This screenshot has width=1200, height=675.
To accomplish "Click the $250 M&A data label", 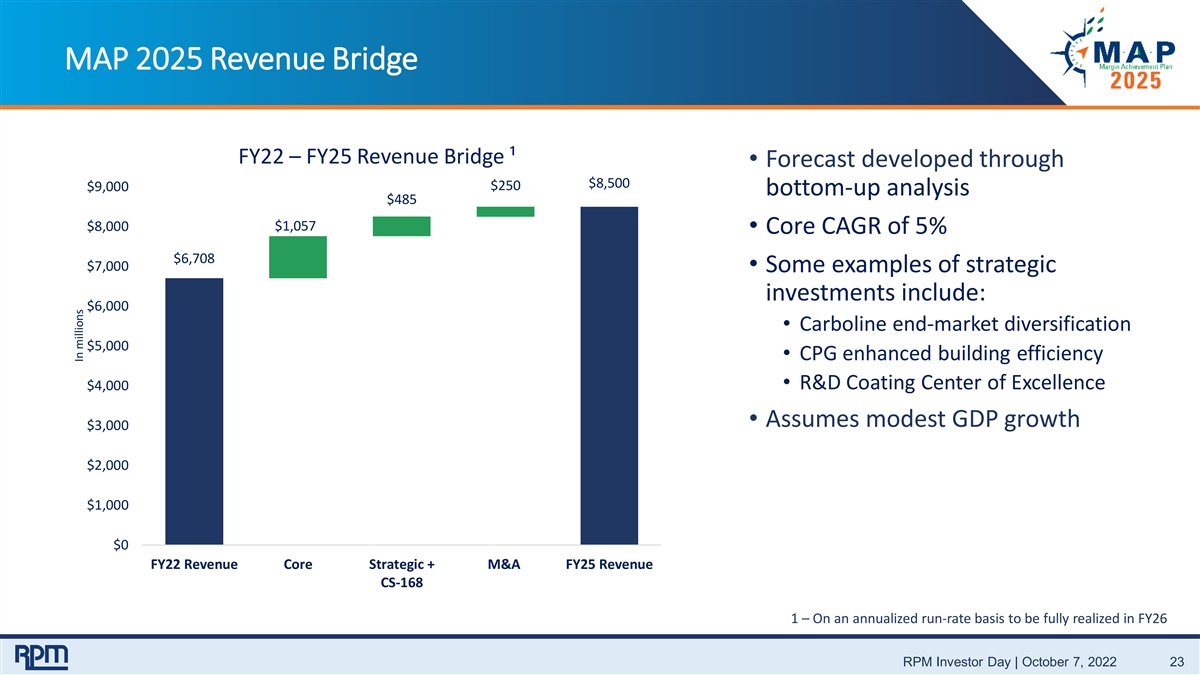I will tap(505, 186).
